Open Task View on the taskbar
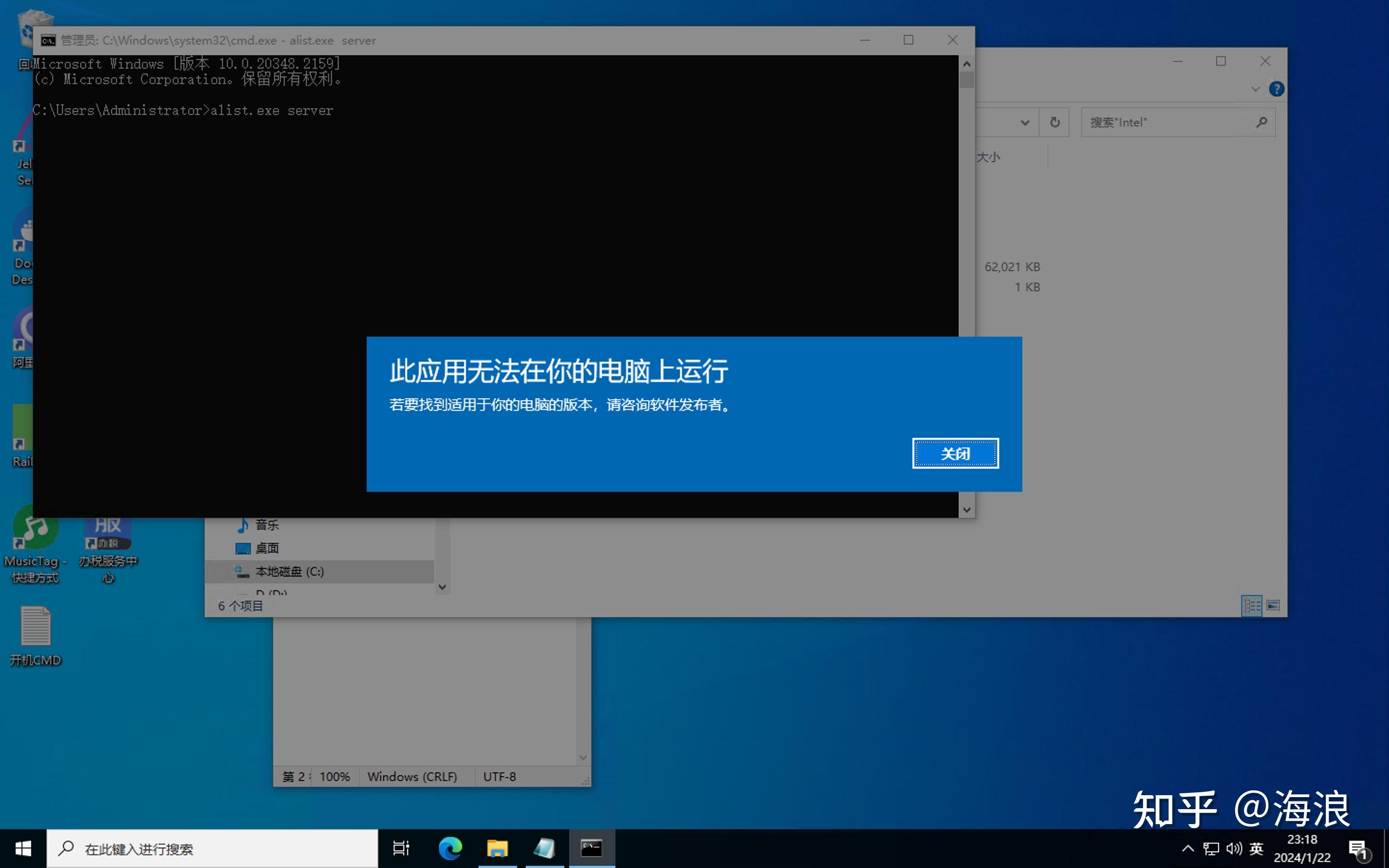Viewport: 1389px width, 868px height. click(x=401, y=849)
